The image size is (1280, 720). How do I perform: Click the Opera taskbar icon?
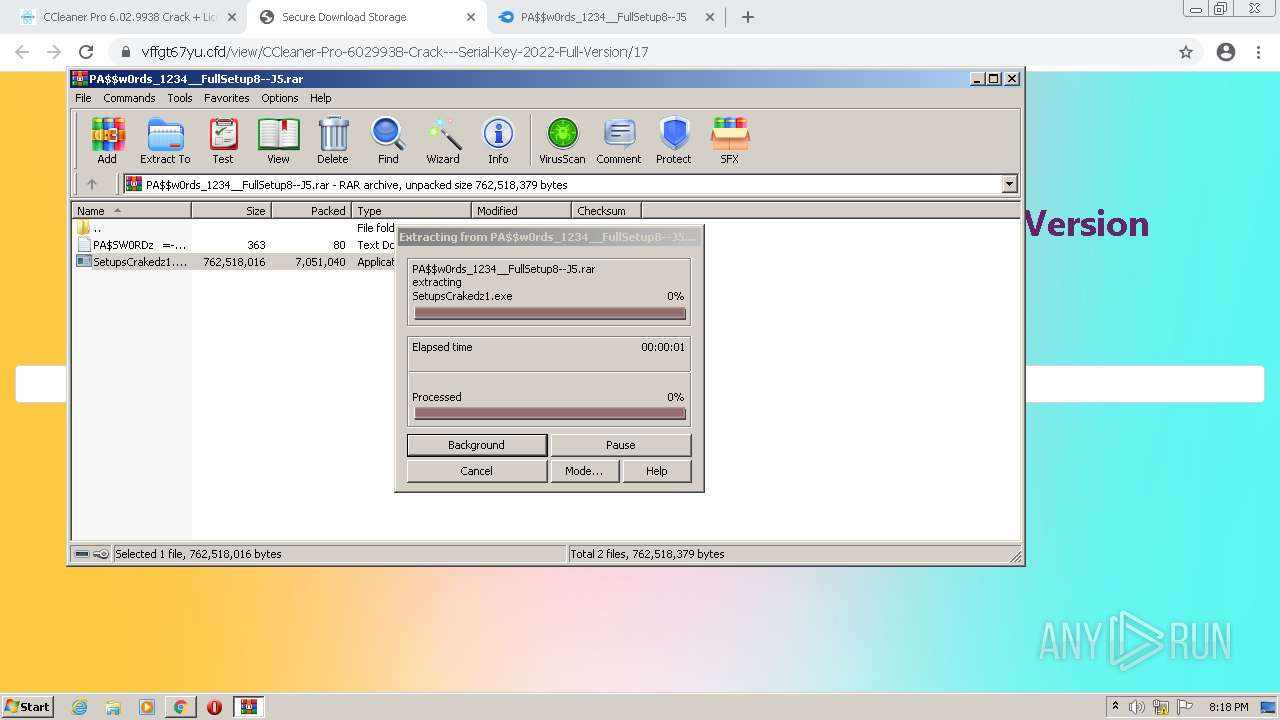pyautogui.click(x=214, y=707)
